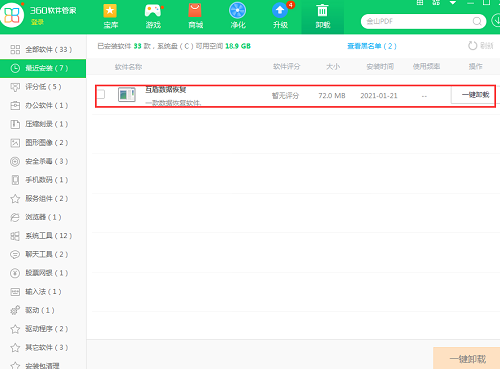Open 手机数码 (1) category
This screenshot has height=369, width=500.
click(43, 180)
